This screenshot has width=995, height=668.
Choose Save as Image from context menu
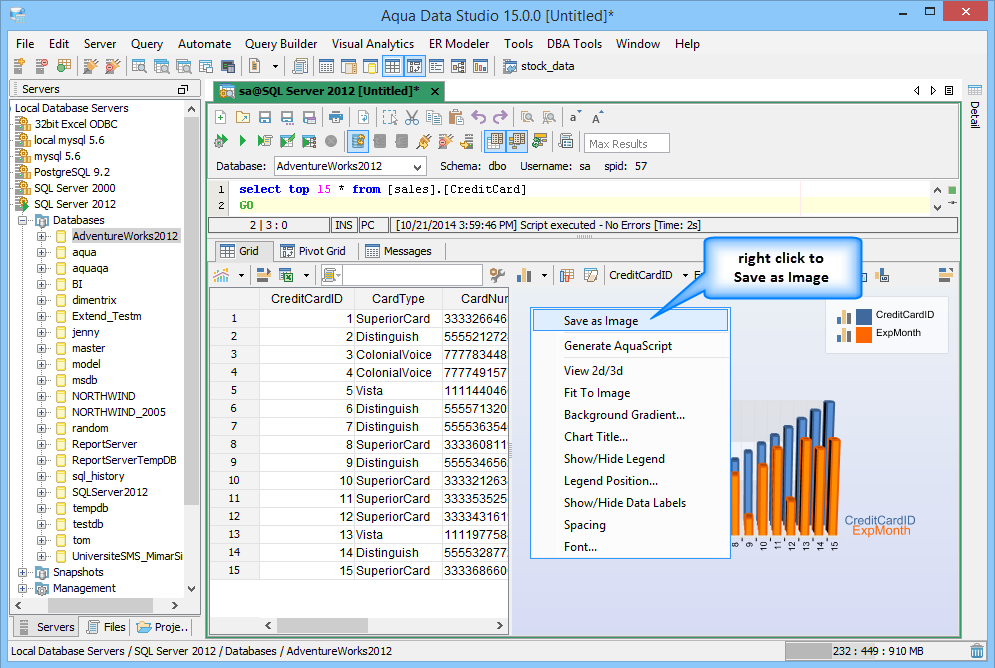(630, 320)
